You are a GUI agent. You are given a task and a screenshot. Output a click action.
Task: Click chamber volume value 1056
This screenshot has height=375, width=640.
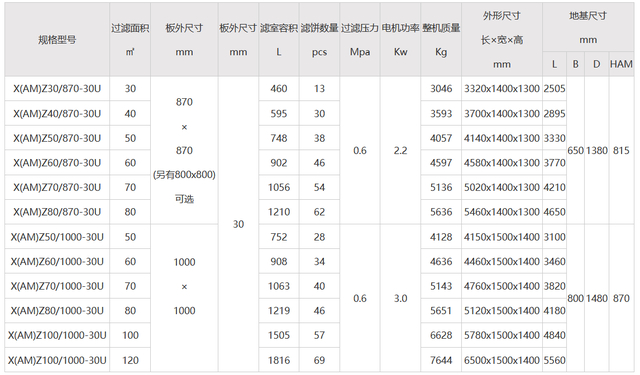click(279, 187)
